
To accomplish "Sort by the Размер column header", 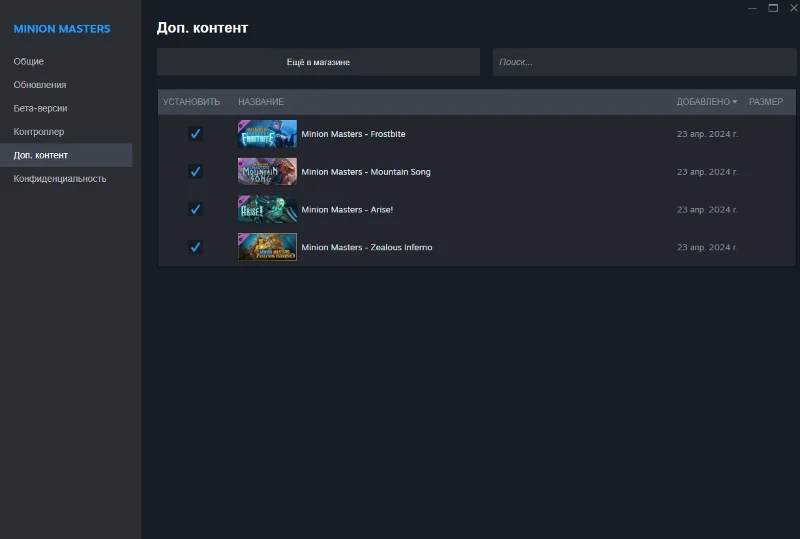I will [766, 102].
